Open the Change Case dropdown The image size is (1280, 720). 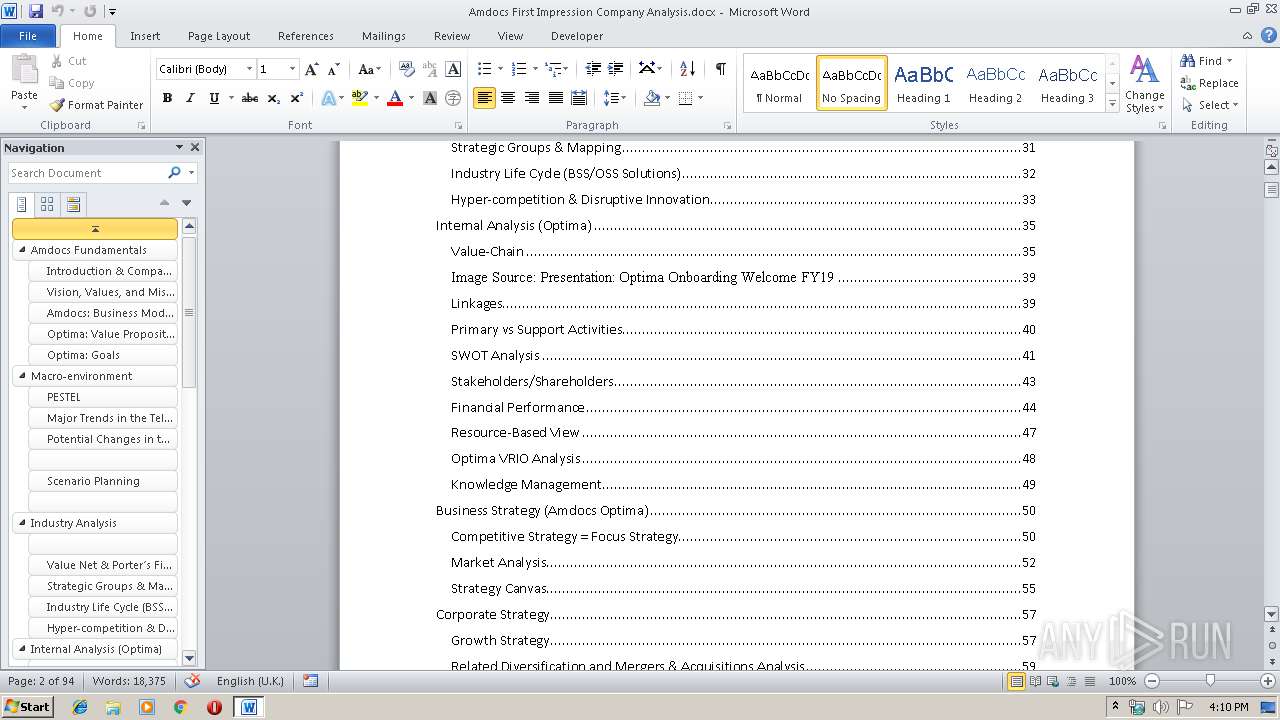369,69
